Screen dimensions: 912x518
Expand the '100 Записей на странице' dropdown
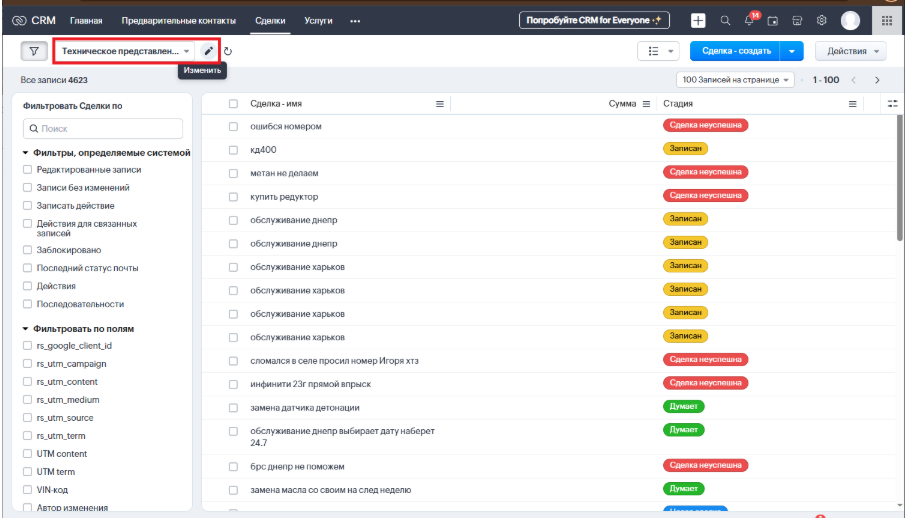[736, 80]
